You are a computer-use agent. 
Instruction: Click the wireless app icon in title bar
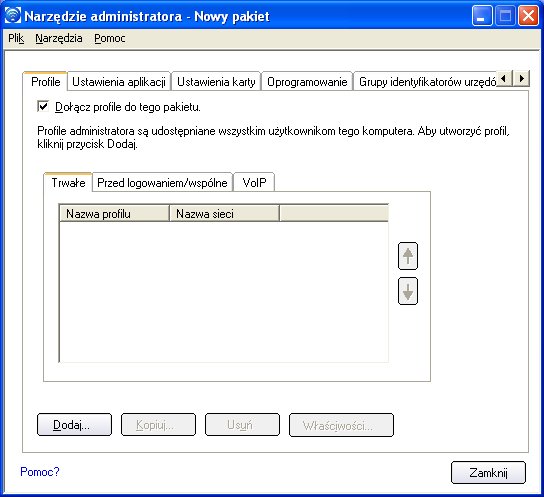click(x=13, y=15)
